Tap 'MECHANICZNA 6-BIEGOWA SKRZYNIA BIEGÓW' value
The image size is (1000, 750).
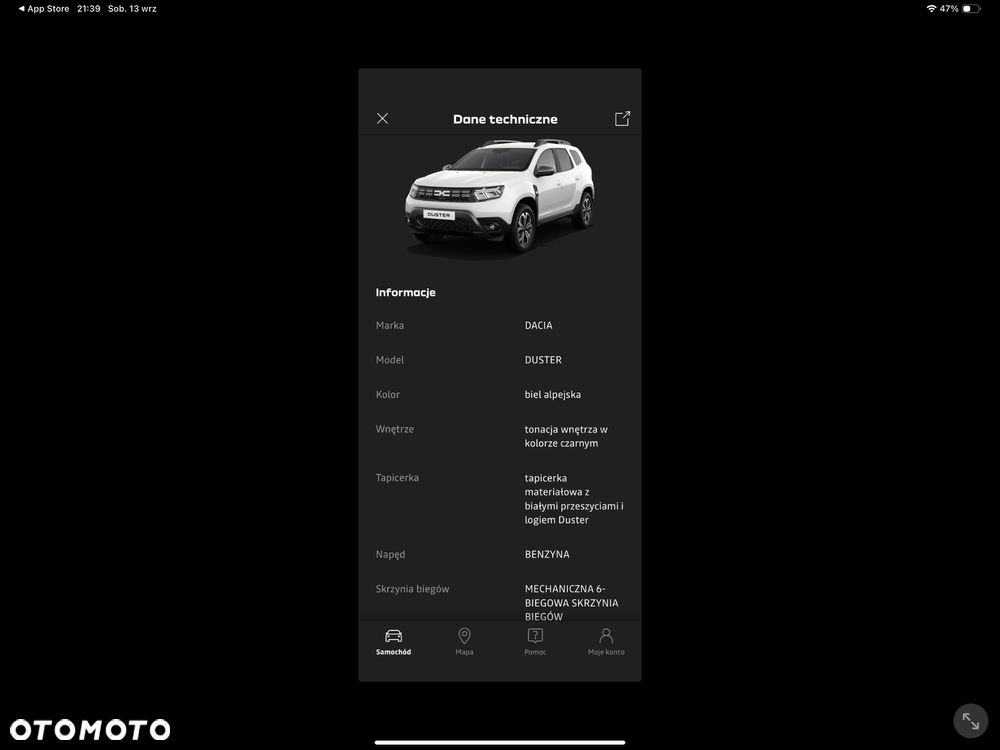pyautogui.click(x=571, y=603)
